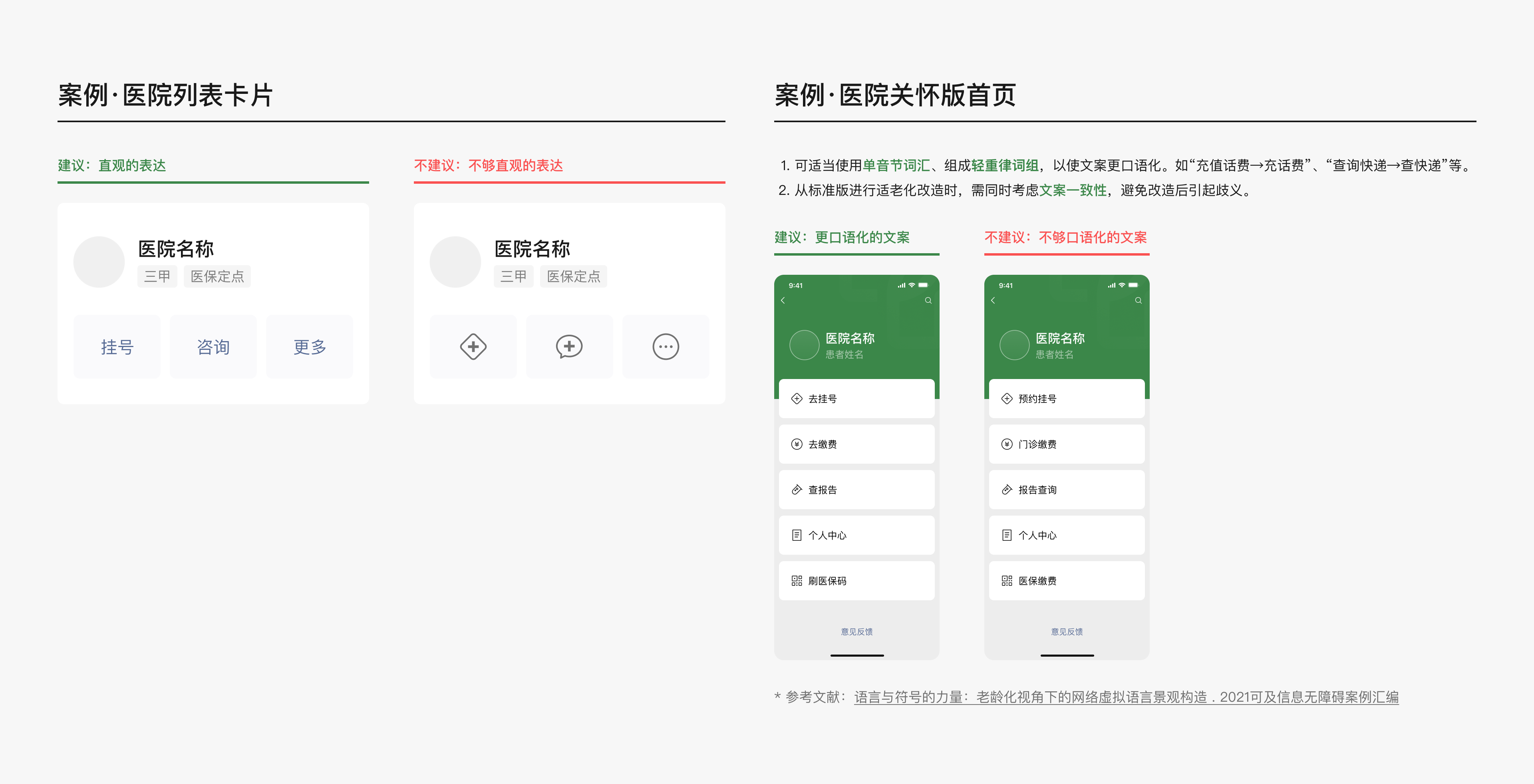Screen dimensions: 1534x784
Task: Click the left card's hospital avatar placeholder
Action: click(99, 262)
